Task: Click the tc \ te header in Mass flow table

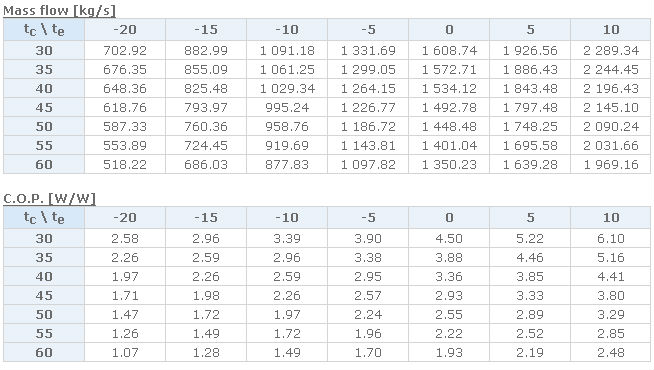Action: (44, 30)
